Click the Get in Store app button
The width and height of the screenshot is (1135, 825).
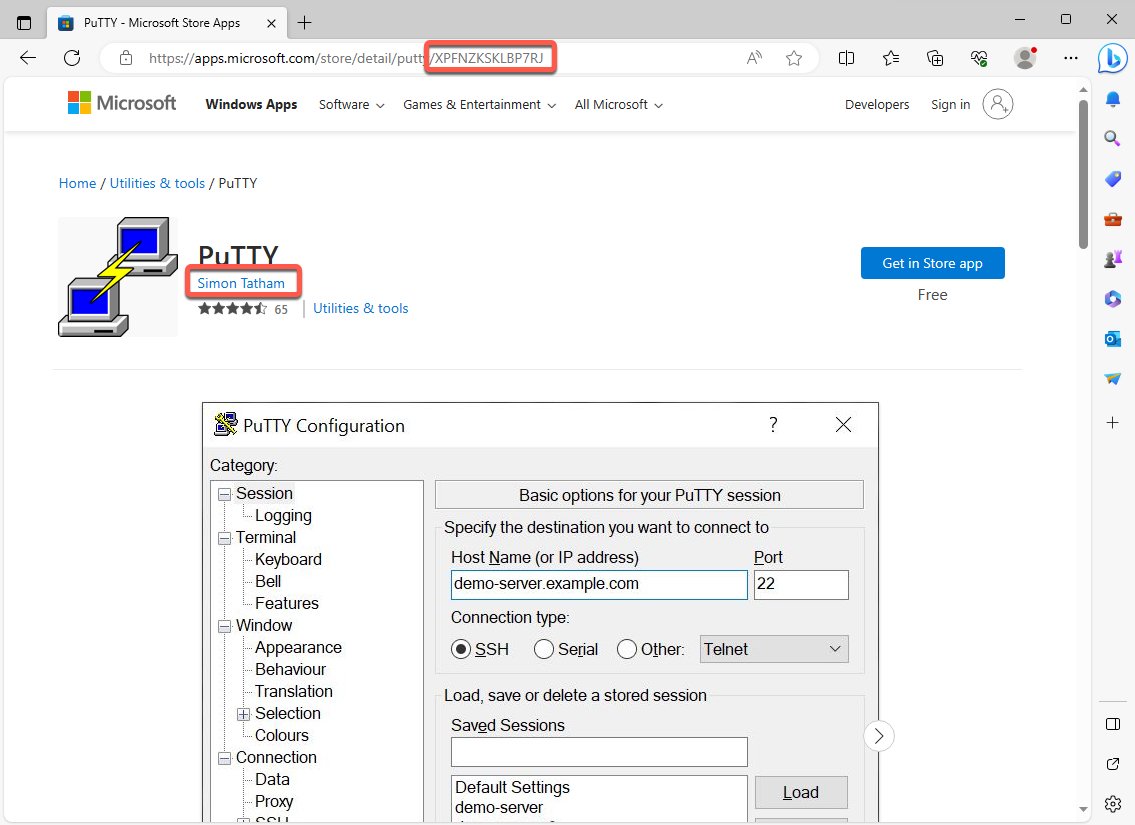(932, 263)
